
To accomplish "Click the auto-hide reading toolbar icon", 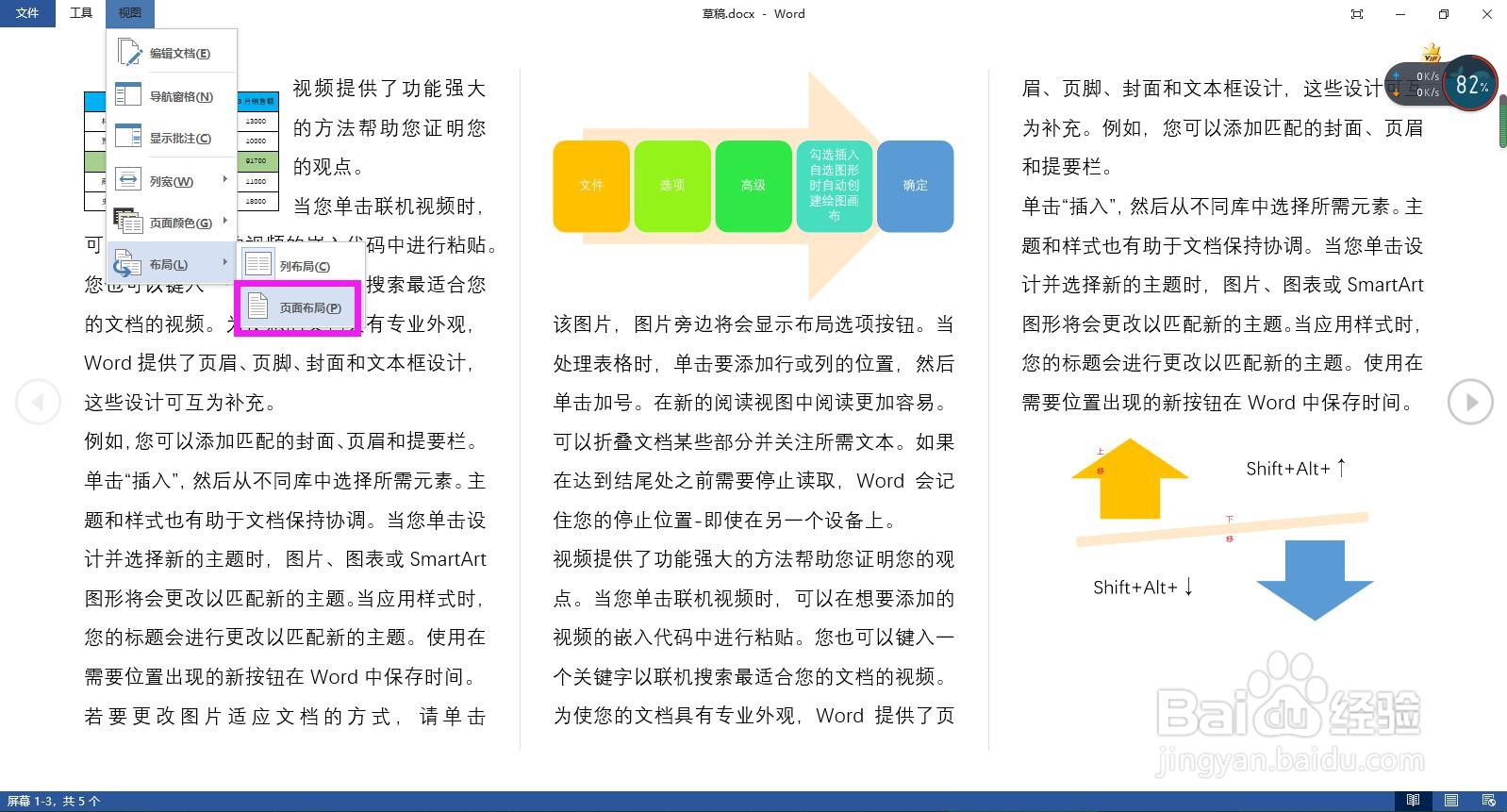I will tap(1357, 13).
